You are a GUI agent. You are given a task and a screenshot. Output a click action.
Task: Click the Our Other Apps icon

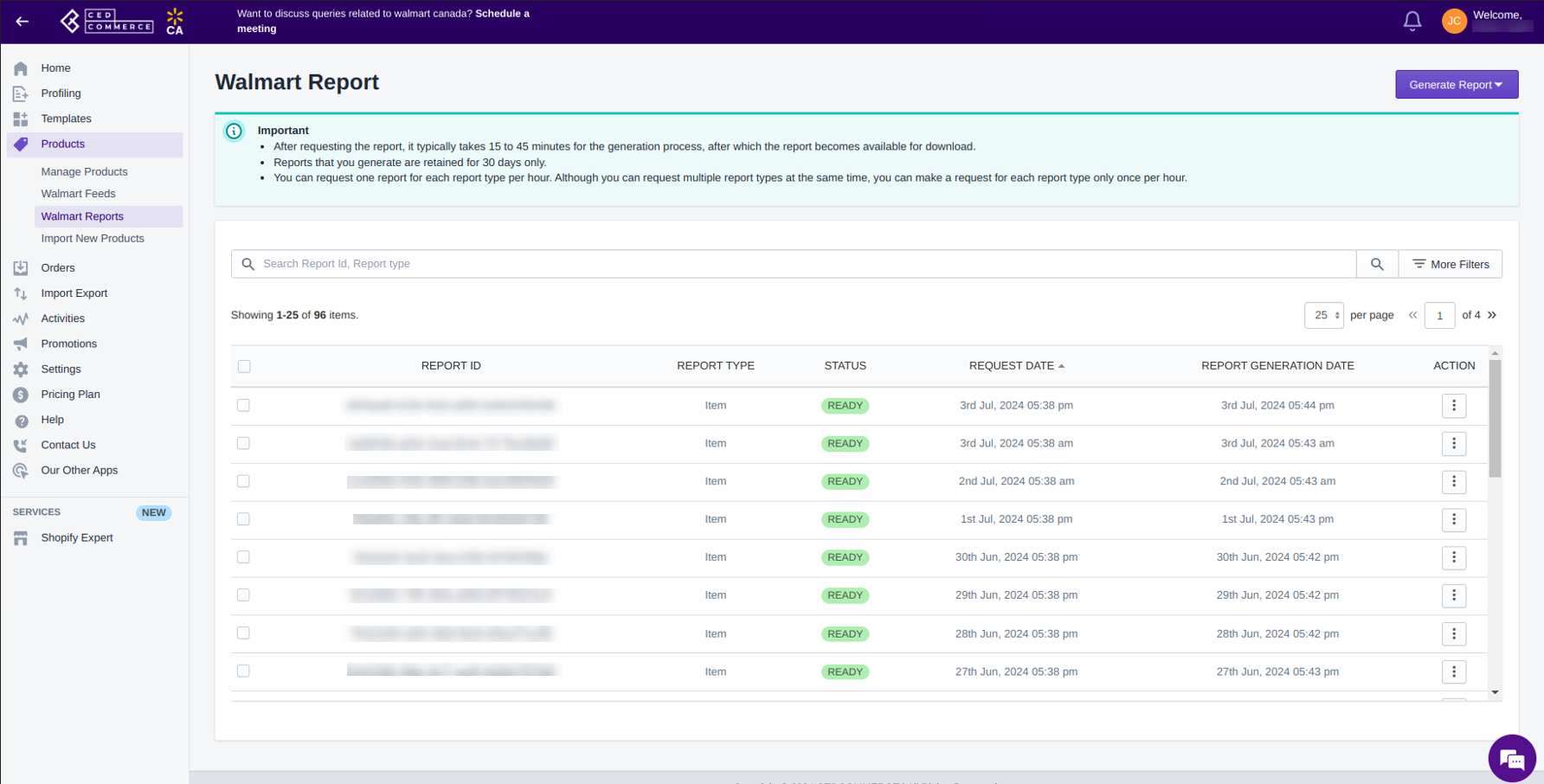click(x=21, y=471)
